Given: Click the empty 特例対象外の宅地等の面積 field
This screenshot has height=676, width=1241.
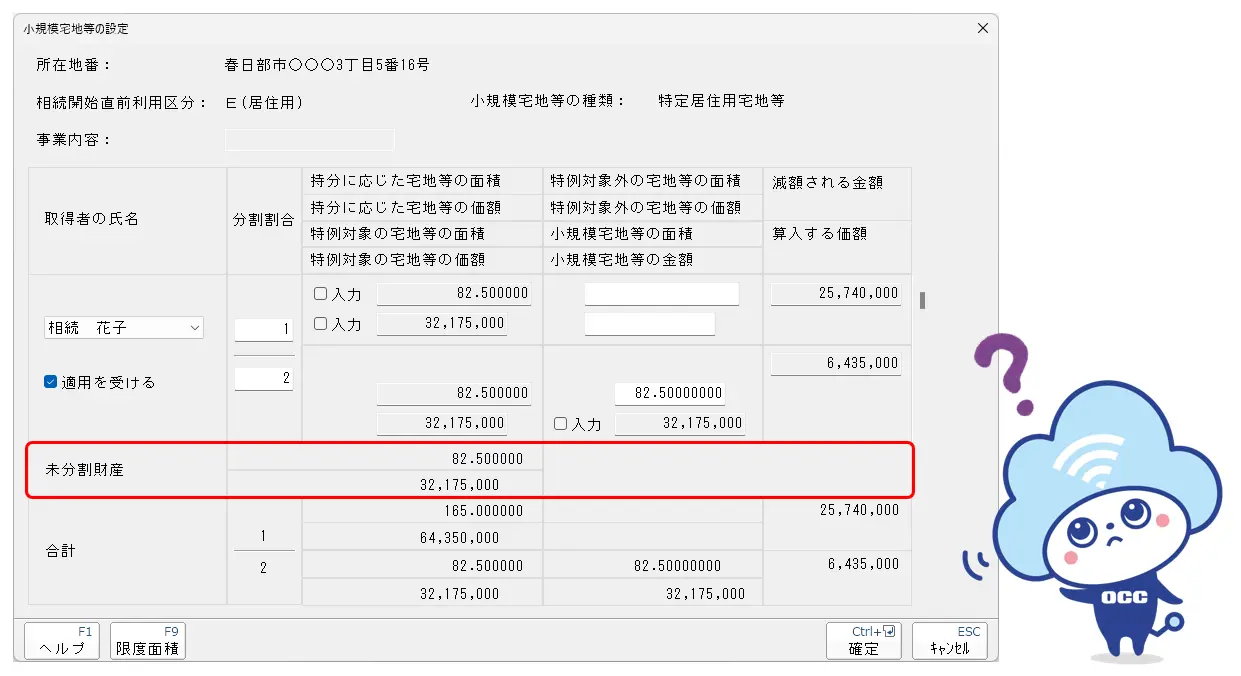Looking at the screenshot, I should tap(661, 294).
